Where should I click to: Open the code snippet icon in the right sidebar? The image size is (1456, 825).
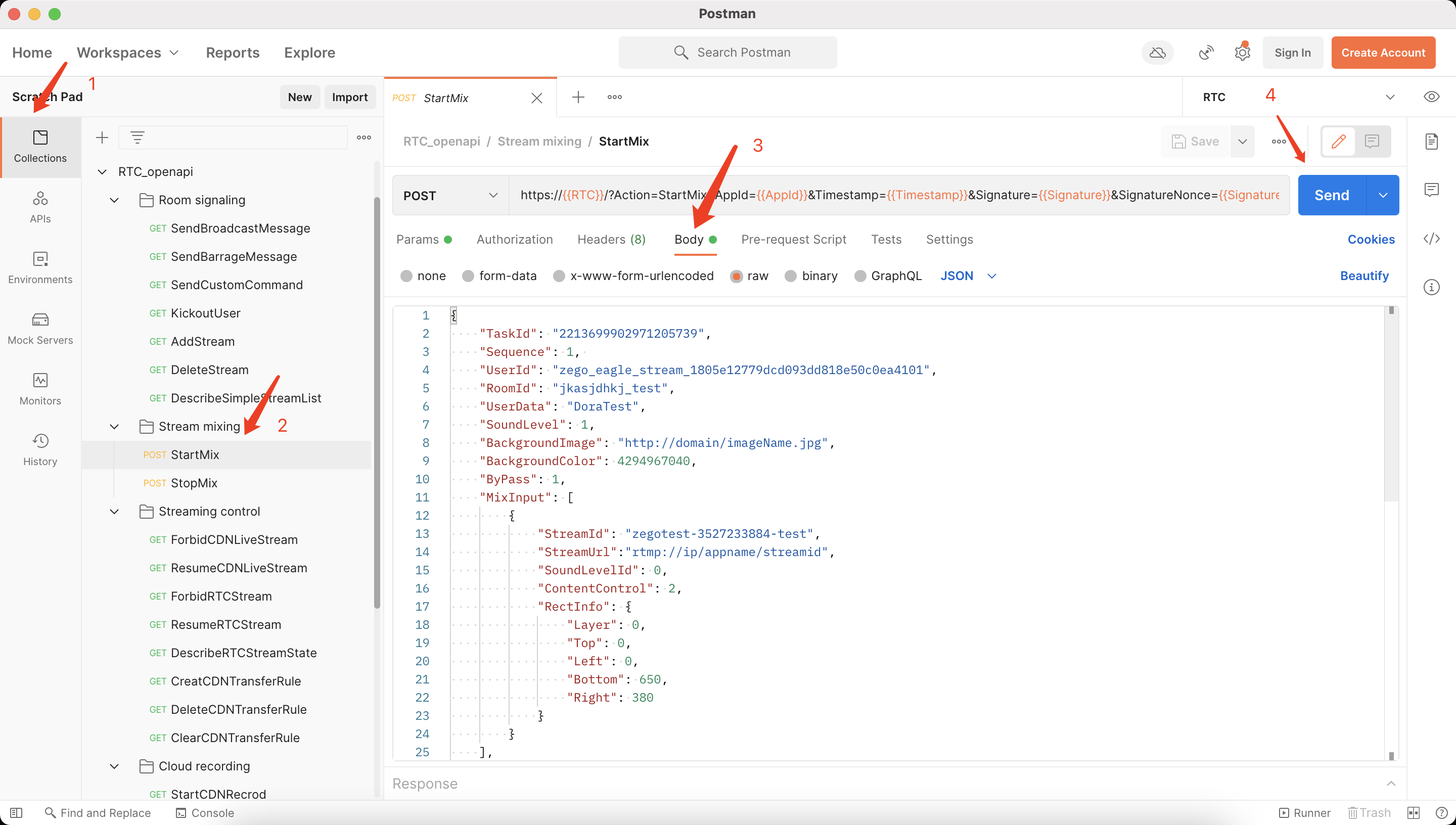click(x=1431, y=239)
